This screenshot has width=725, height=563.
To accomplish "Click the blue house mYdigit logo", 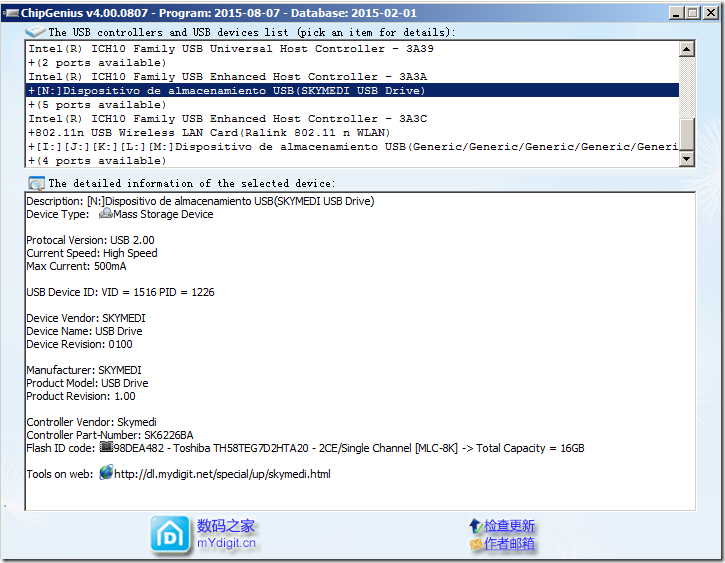I will pos(170,535).
